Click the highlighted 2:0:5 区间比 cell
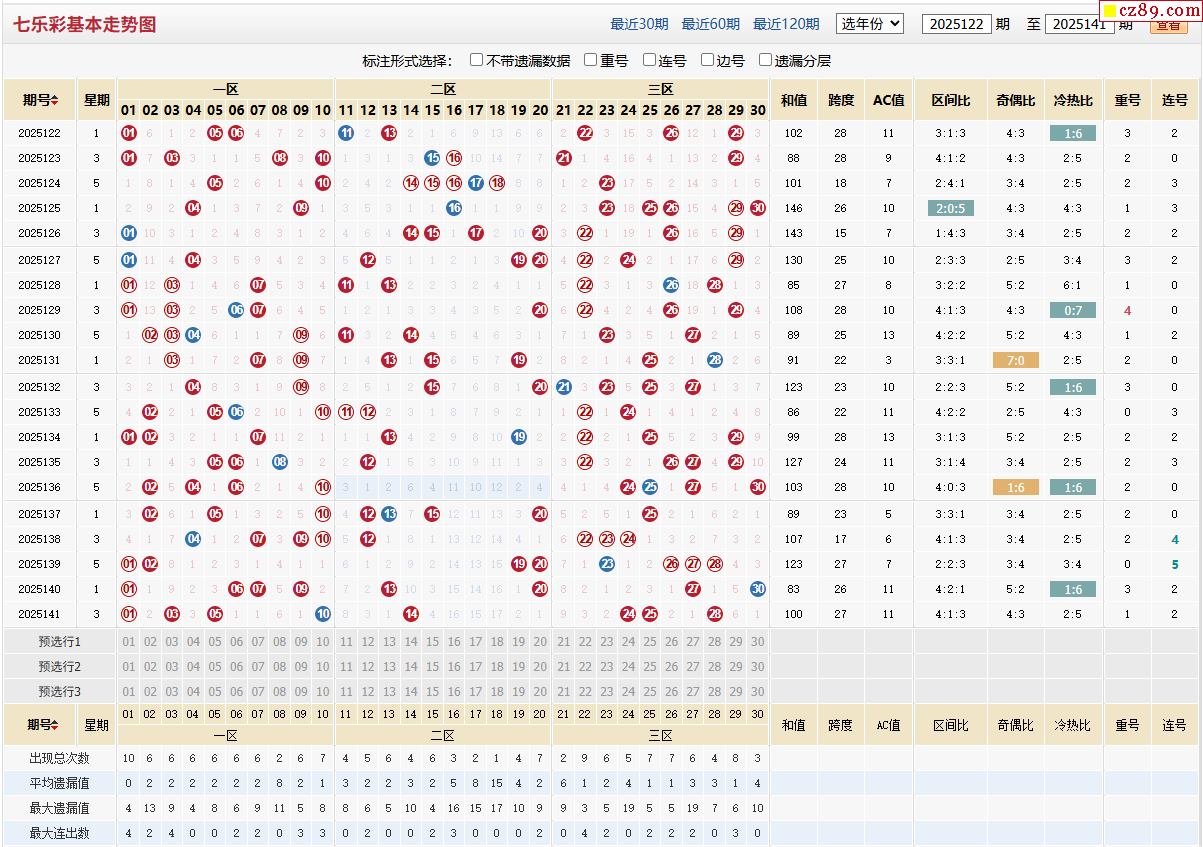The width and height of the screenshot is (1203, 847). point(950,208)
